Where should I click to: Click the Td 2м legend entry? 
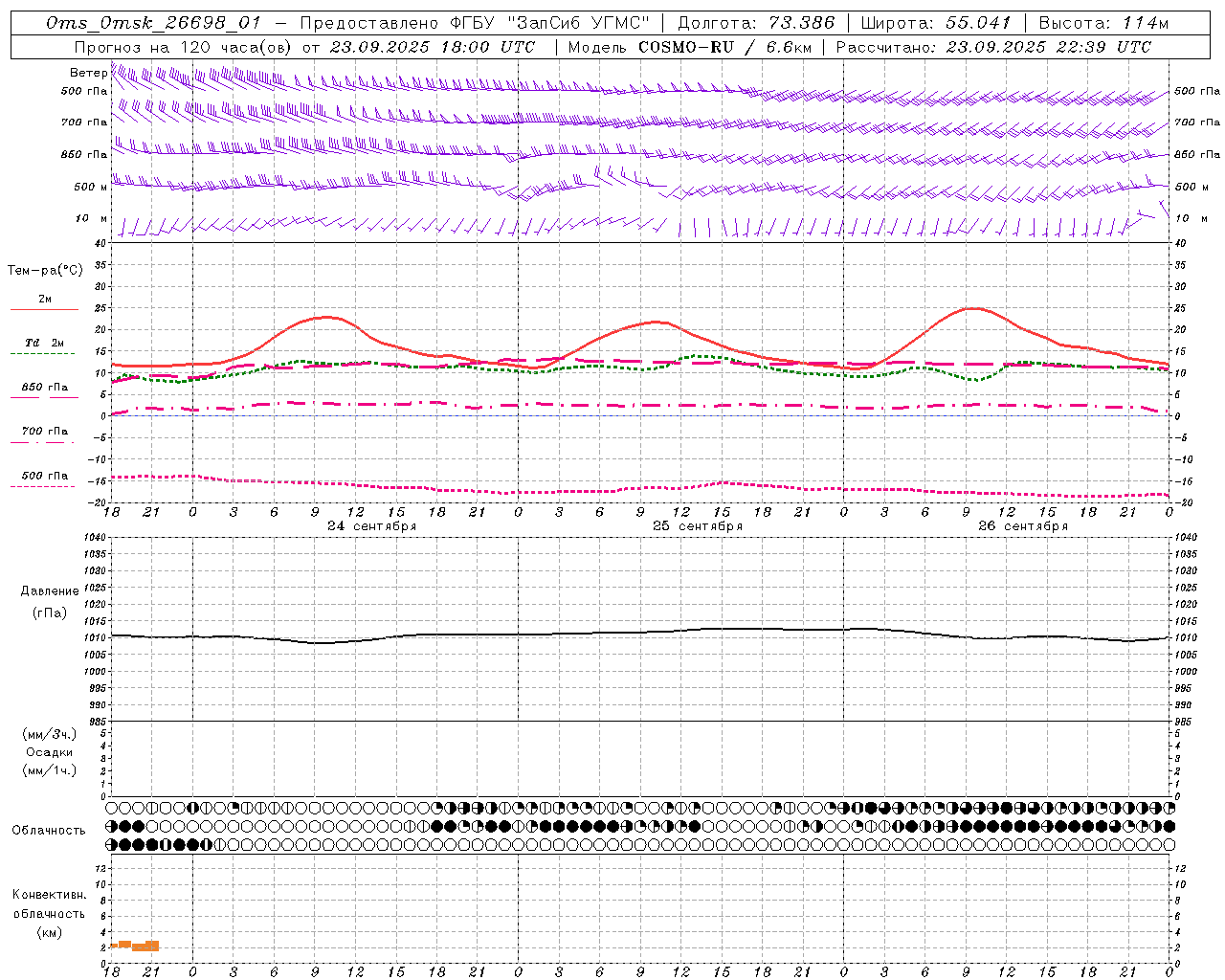coord(45,343)
